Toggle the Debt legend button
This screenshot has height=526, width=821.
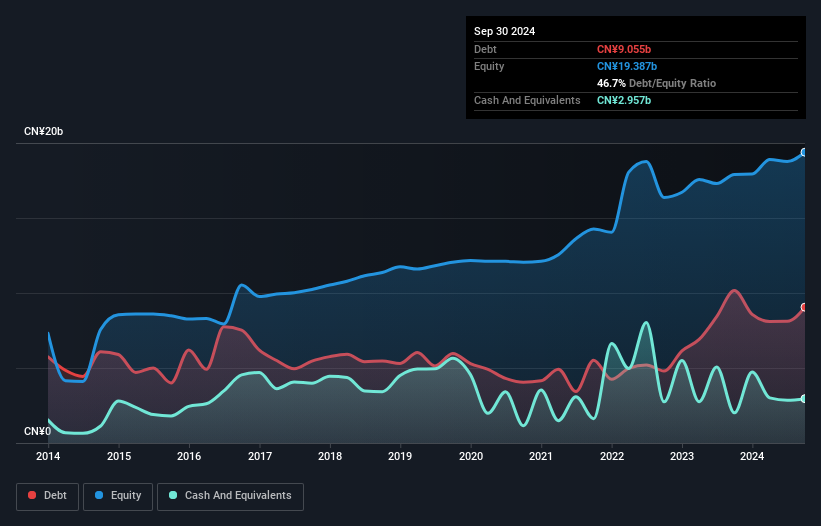click(x=48, y=496)
